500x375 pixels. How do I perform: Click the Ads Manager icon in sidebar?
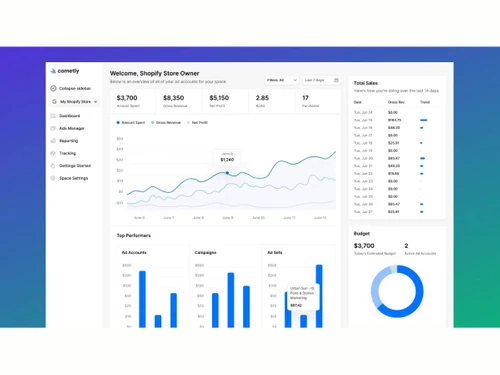click(x=53, y=128)
